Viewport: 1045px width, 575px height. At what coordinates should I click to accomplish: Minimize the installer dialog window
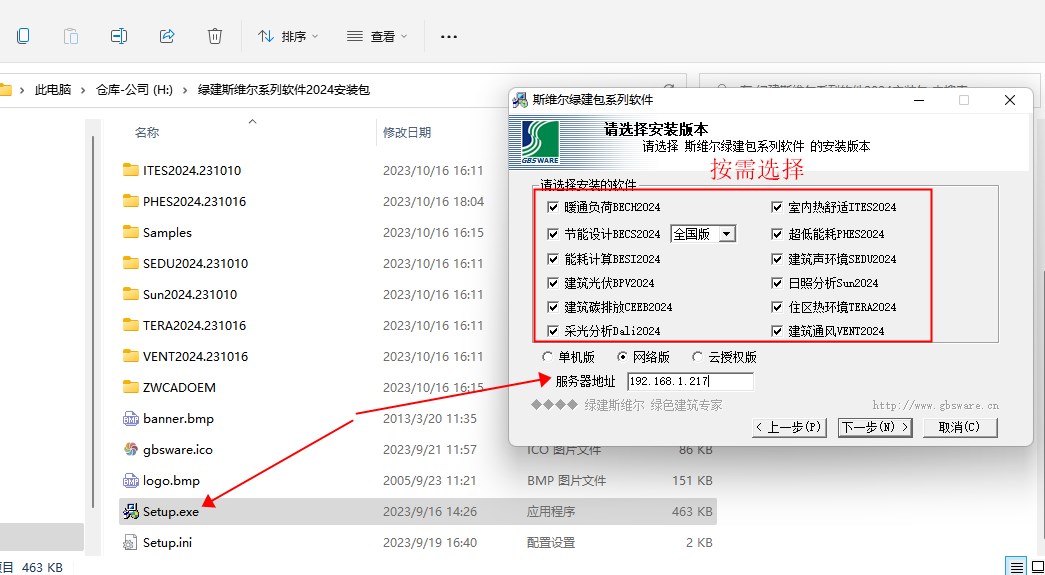coord(920,100)
